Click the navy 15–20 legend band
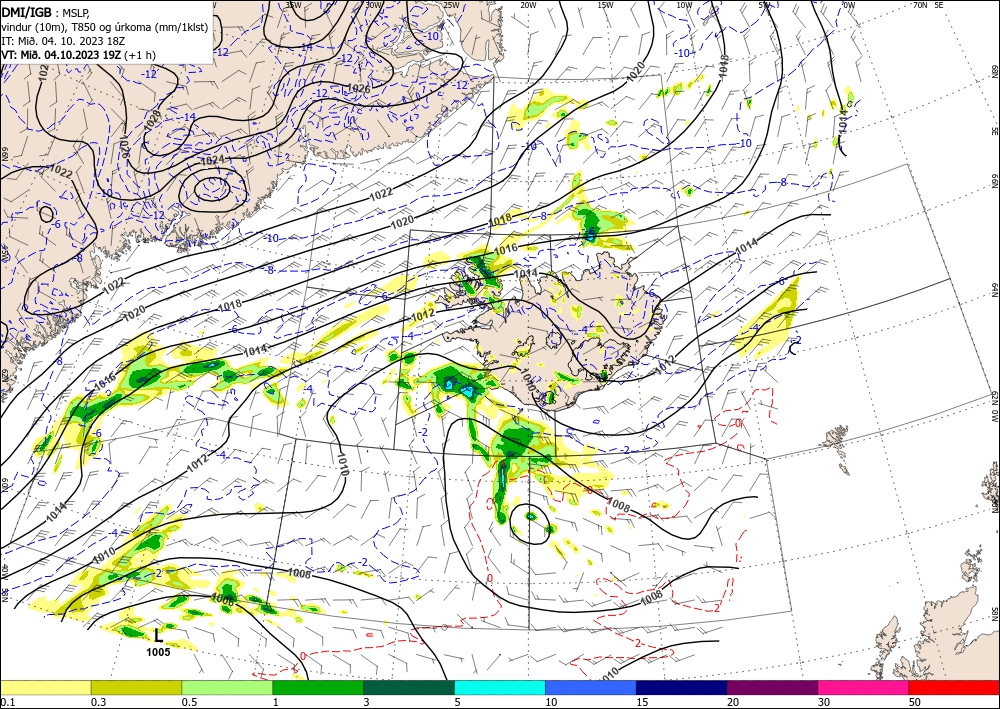This screenshot has height=709, width=1000. (682, 687)
